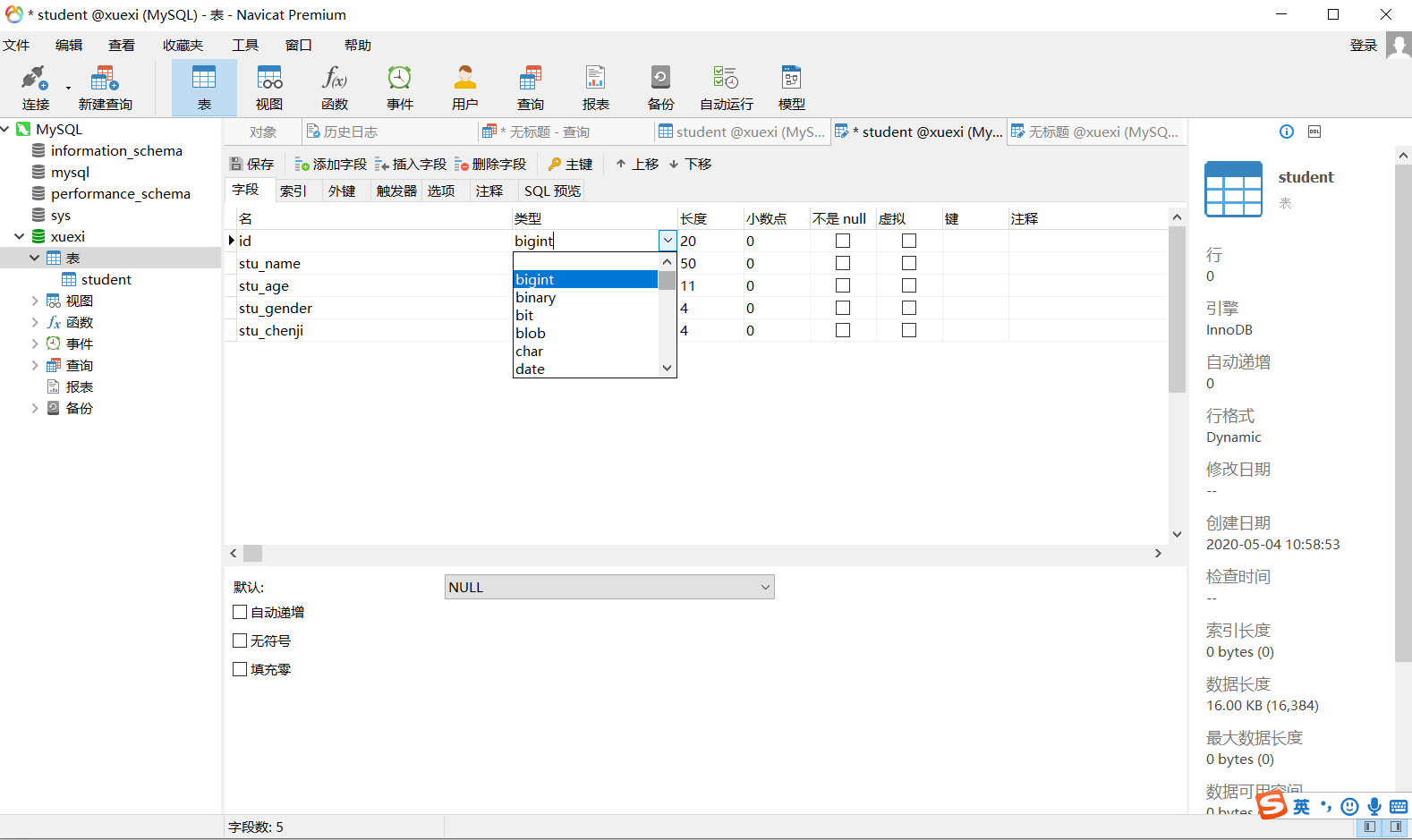Collapse the MySQL connection node
The image size is (1412, 840).
tap(6, 129)
